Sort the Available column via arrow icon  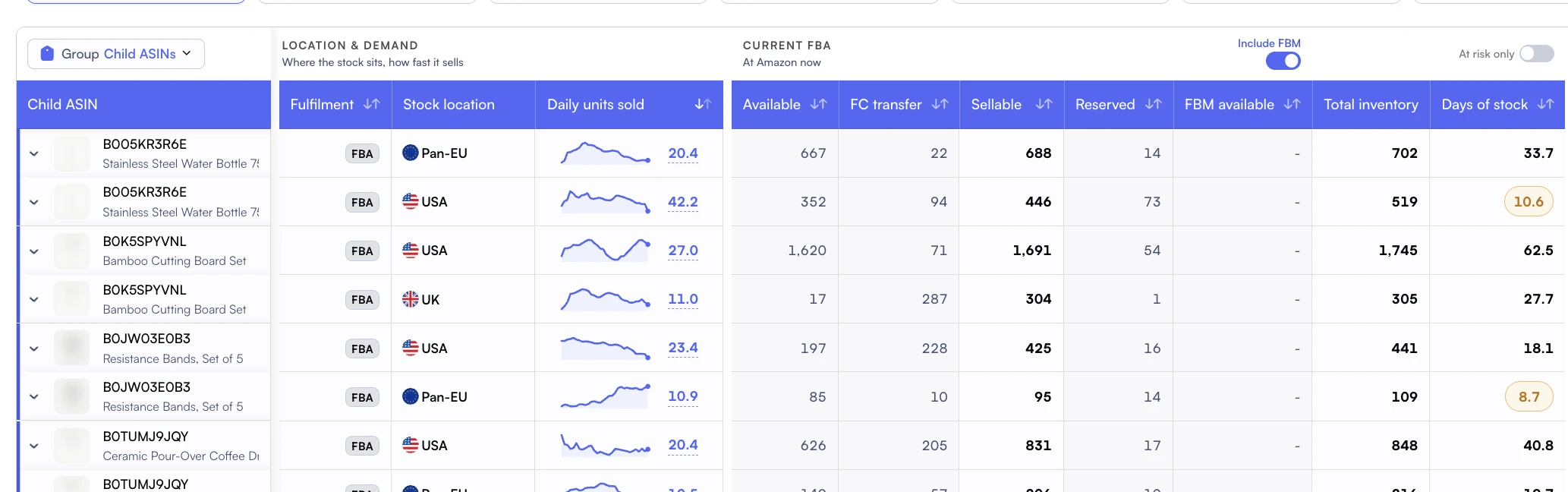[x=818, y=104]
